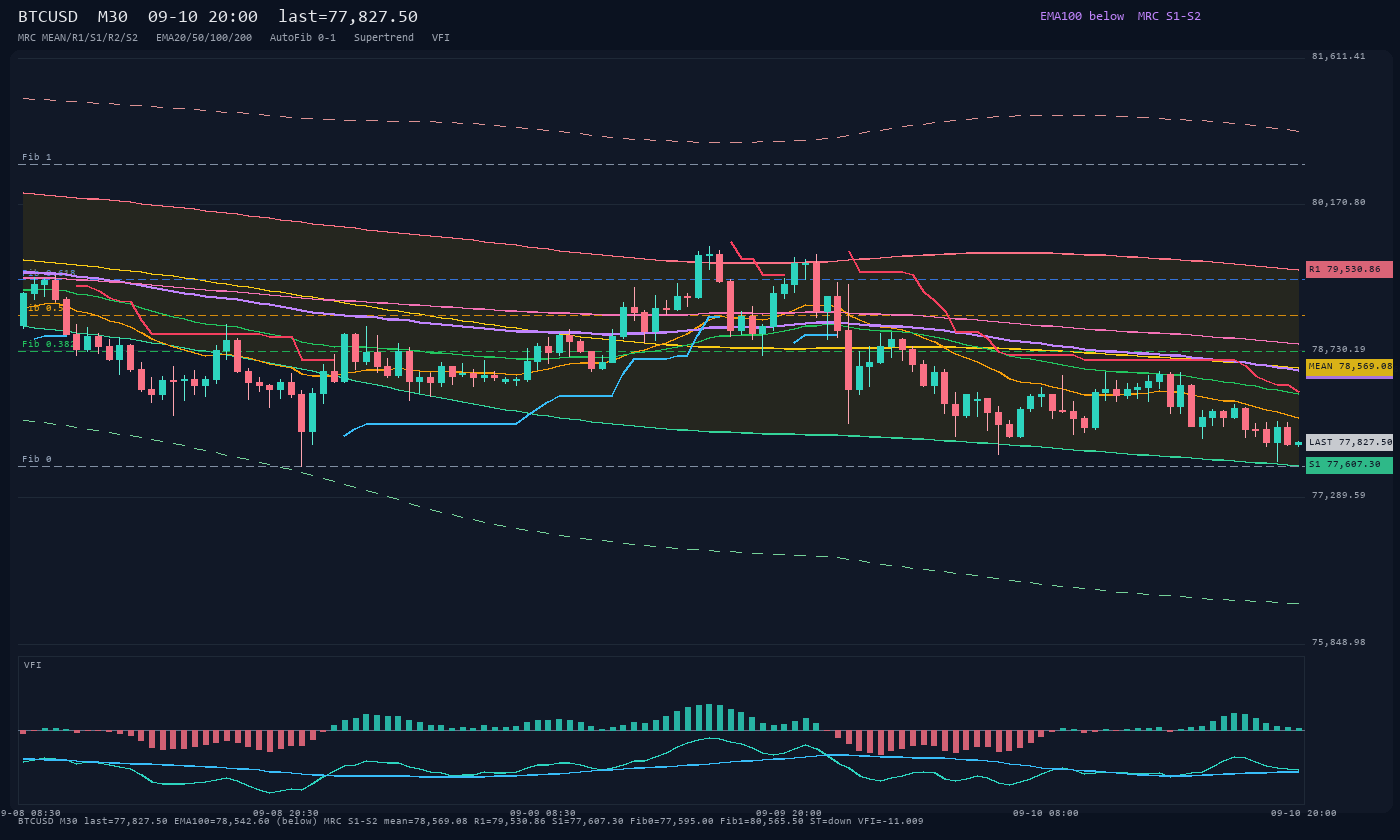Image resolution: width=1400 pixels, height=840 pixels.
Task: Click the 77,289.59 price axis label
Action: tap(1338, 496)
